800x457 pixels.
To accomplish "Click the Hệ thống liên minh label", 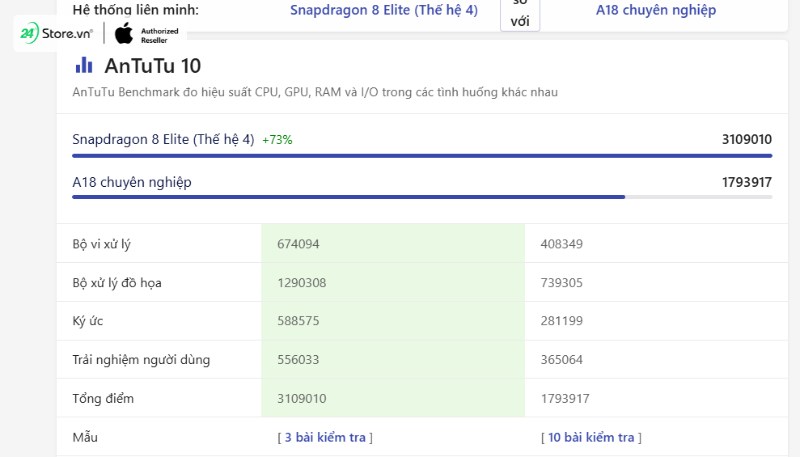I will [135, 10].
